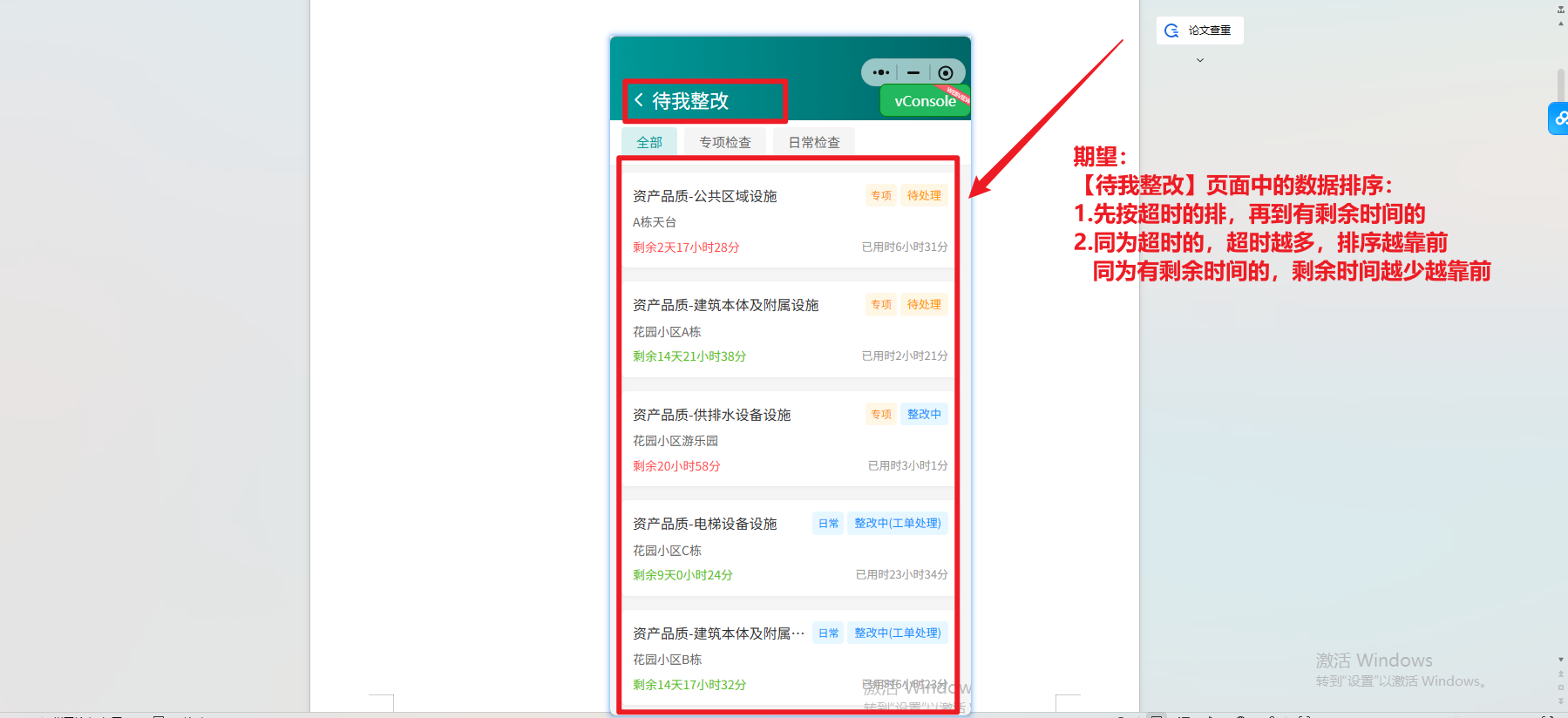The width and height of the screenshot is (1568, 718).
Task: Switch to the 专项检查 tab
Action: pyautogui.click(x=725, y=142)
